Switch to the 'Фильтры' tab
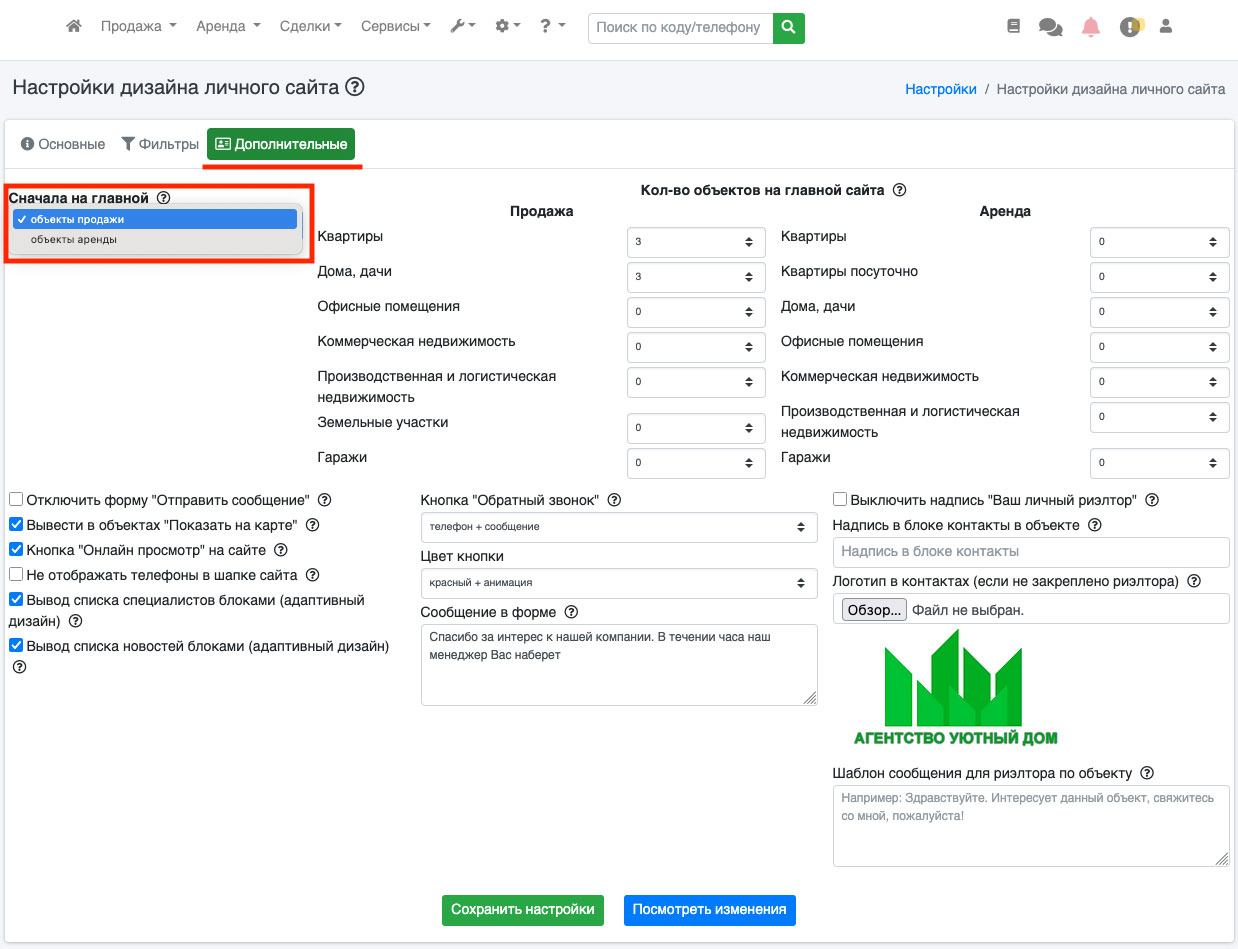This screenshot has height=949, width=1238. pyautogui.click(x=160, y=144)
